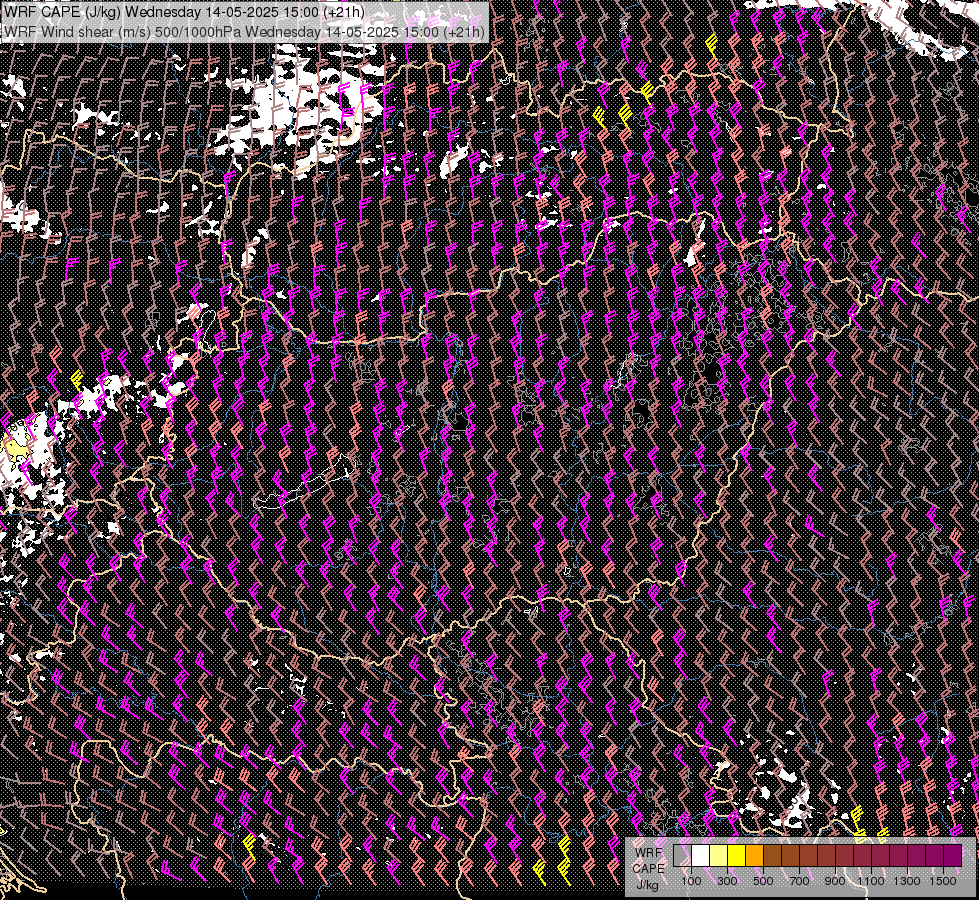Click the legend value 1100
This screenshot has width=979, height=900.
[x=870, y=881]
